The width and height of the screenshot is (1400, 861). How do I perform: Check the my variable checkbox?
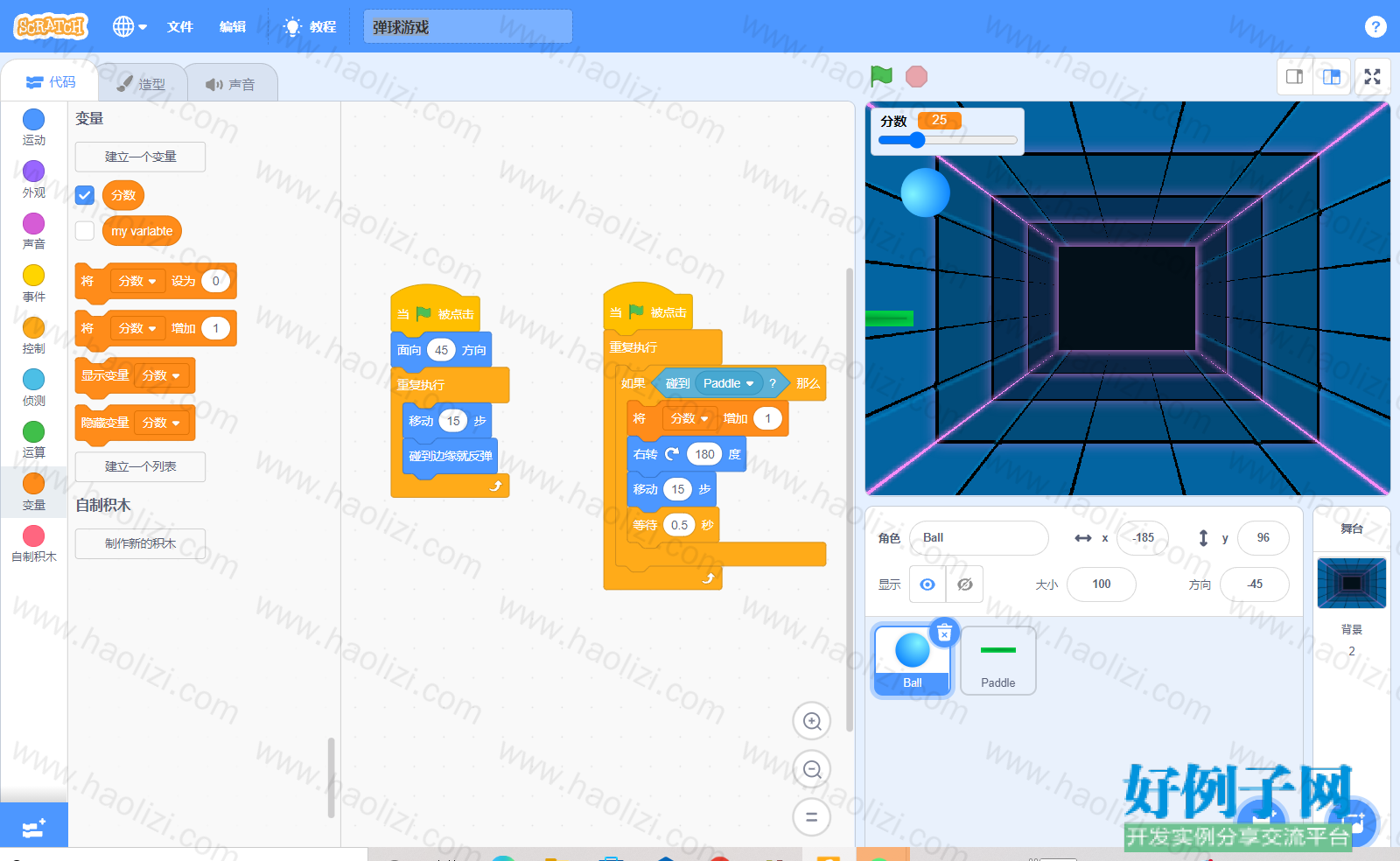tap(85, 230)
